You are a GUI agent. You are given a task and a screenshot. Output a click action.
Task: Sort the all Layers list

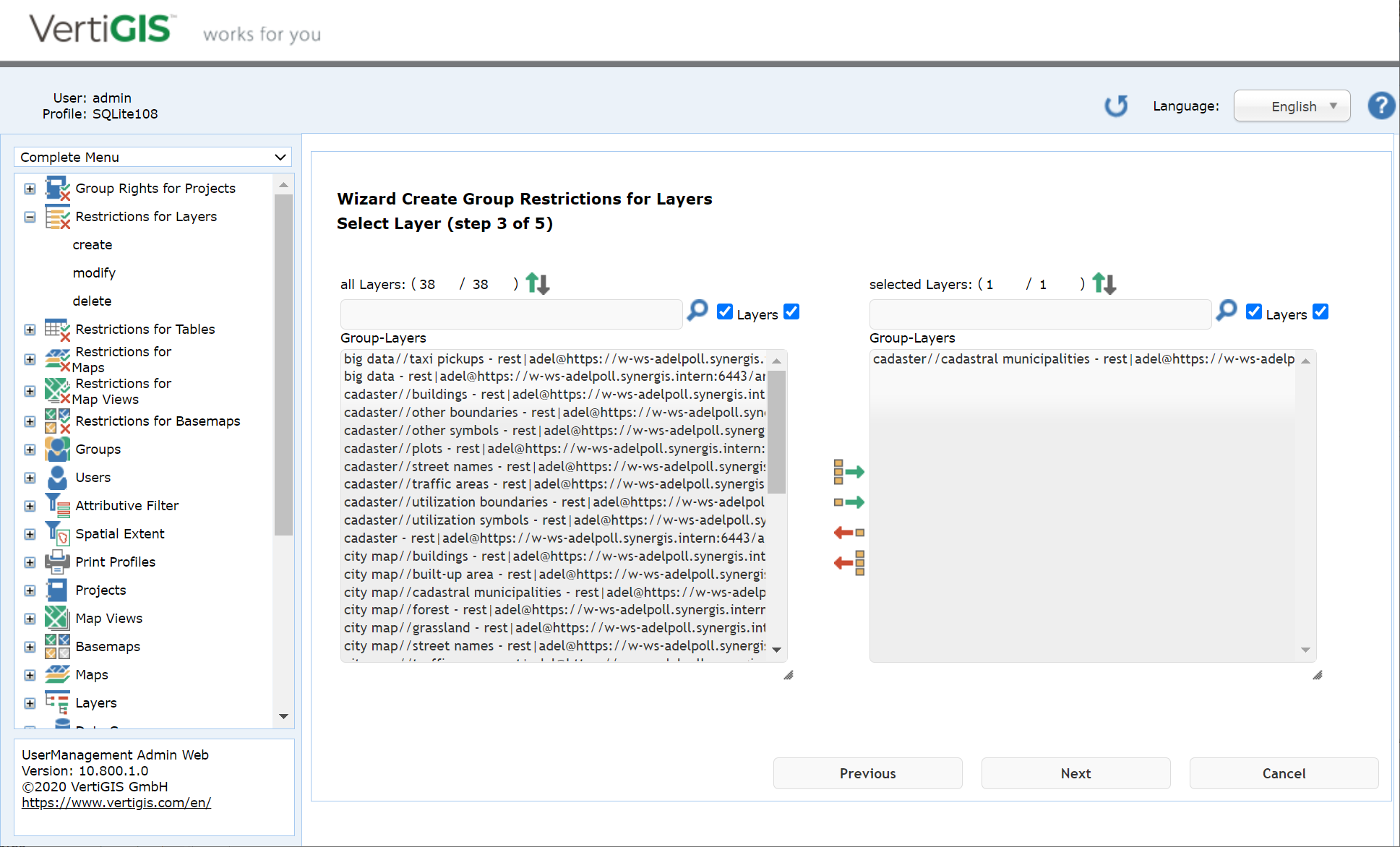537,283
